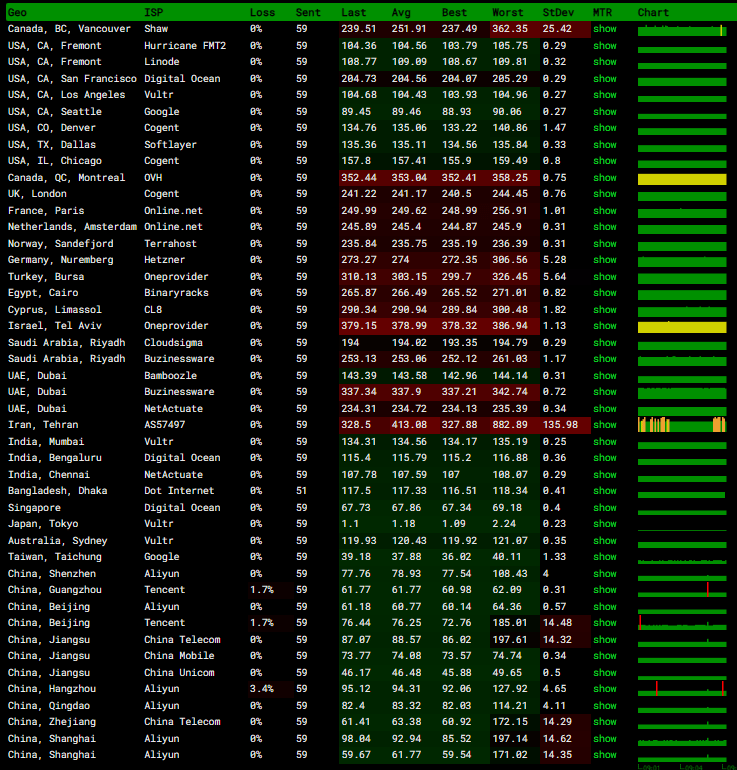The width and height of the screenshot is (737, 770).
Task: Open the Canada, BC, Vancouver chart
Action: click(682, 30)
